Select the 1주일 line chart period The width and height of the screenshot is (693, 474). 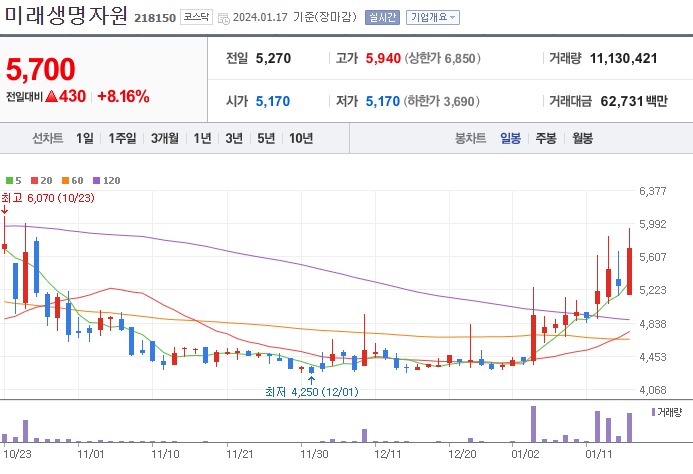click(x=122, y=138)
